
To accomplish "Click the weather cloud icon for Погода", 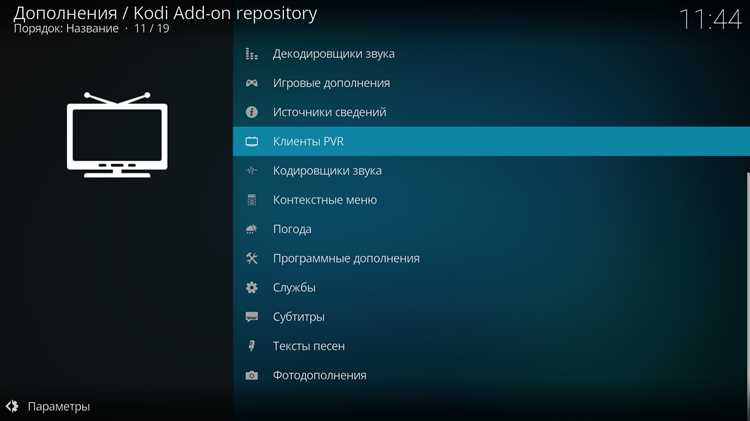I will click(x=252, y=229).
